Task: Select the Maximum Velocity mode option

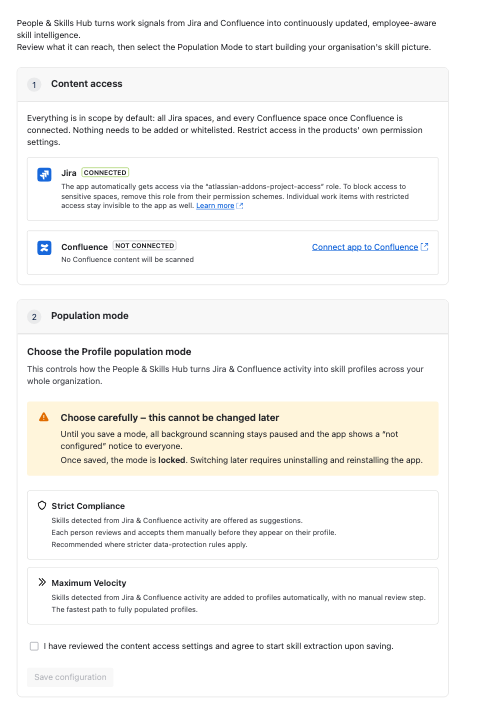Action: tap(233, 596)
